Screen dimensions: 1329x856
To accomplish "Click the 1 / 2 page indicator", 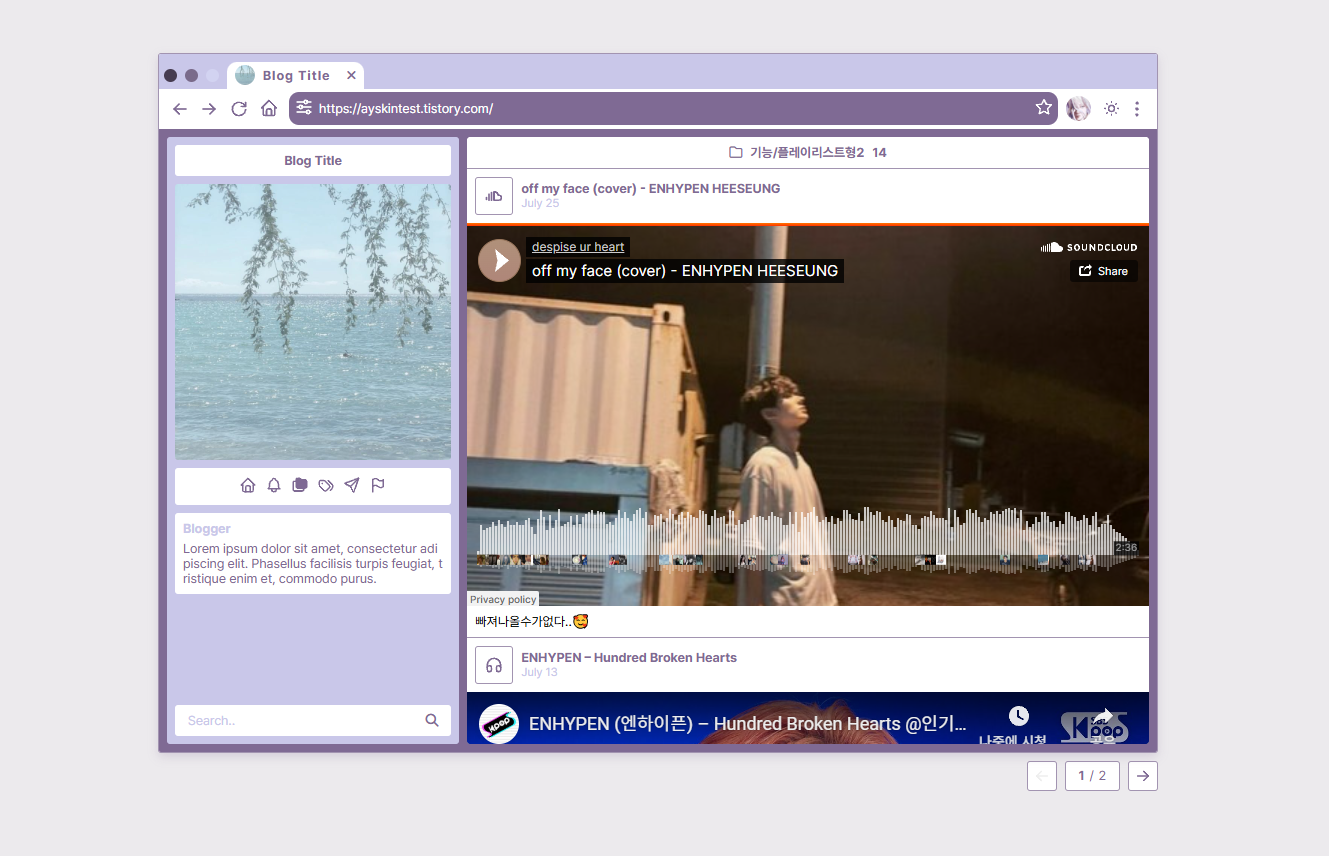I will (x=1092, y=776).
